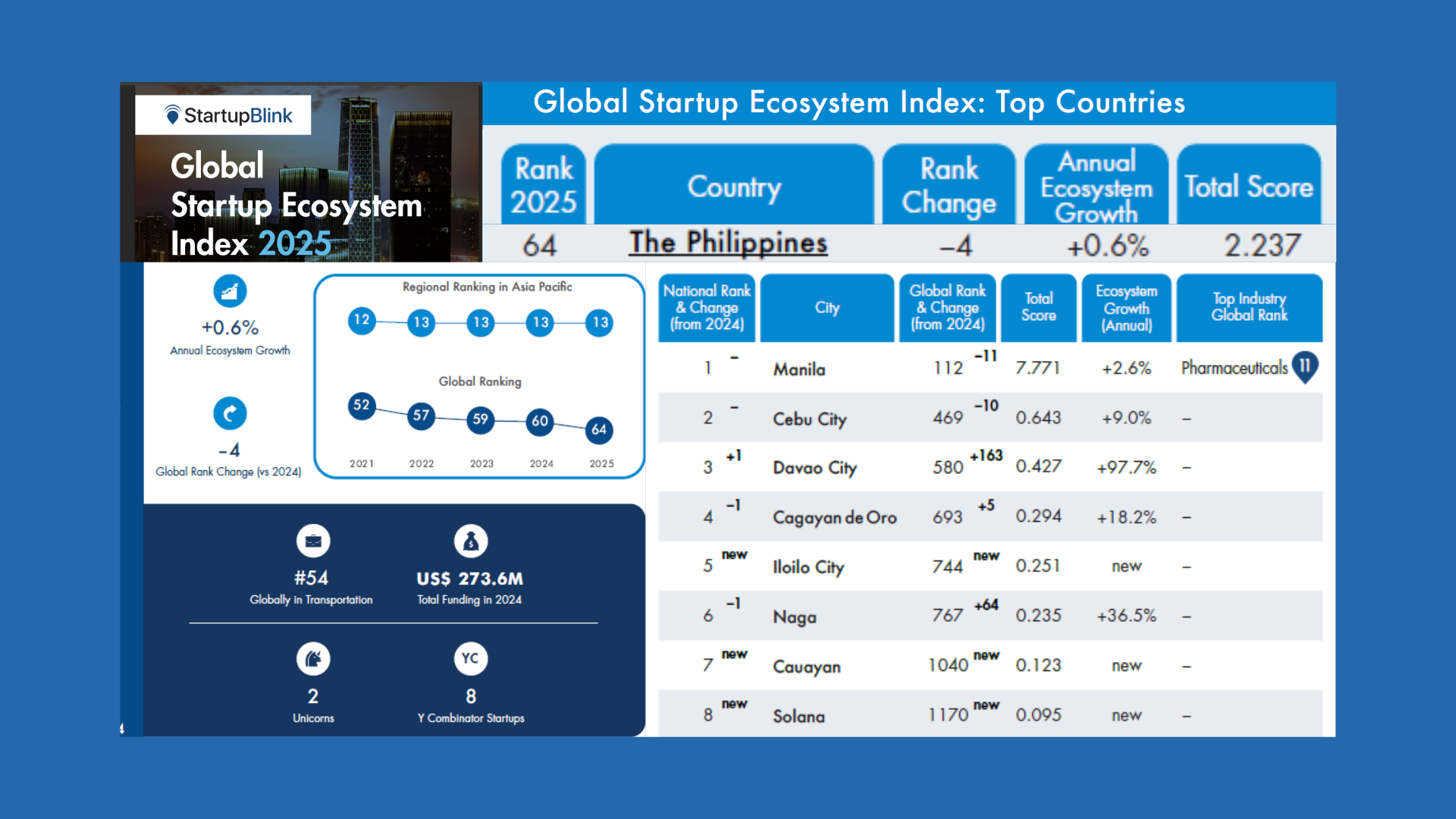
Task: Click the Annual Ecosystem Growth chart icon
Action: coord(230,291)
